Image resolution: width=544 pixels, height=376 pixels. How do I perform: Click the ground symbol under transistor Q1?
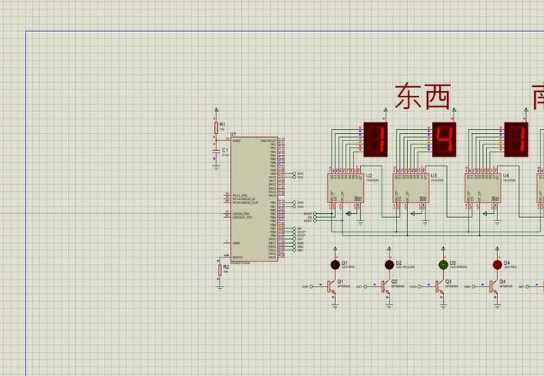point(335,306)
